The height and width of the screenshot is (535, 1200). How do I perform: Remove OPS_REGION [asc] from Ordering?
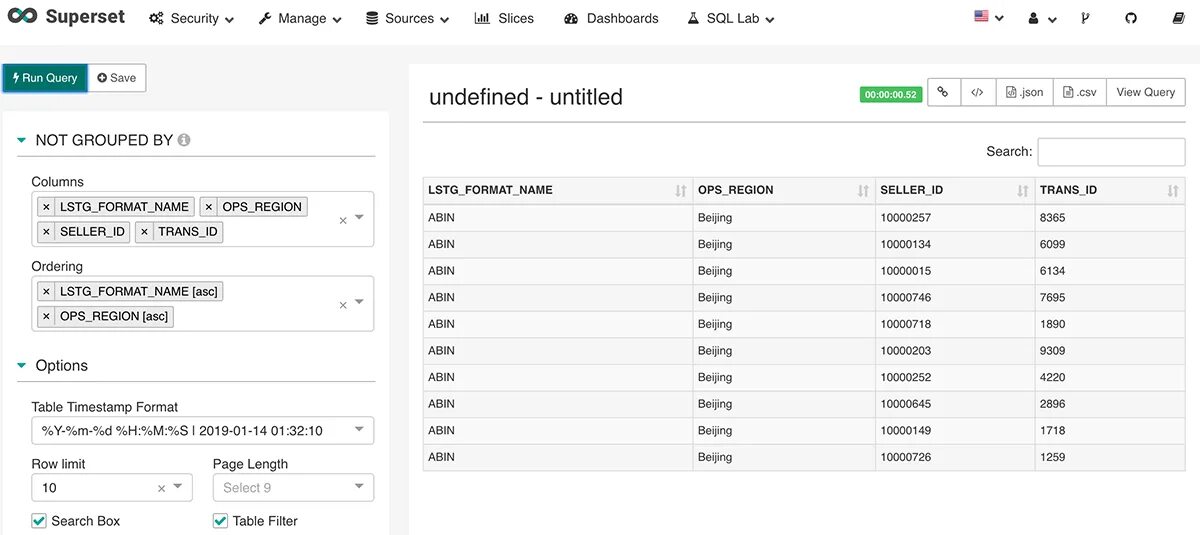(46, 316)
